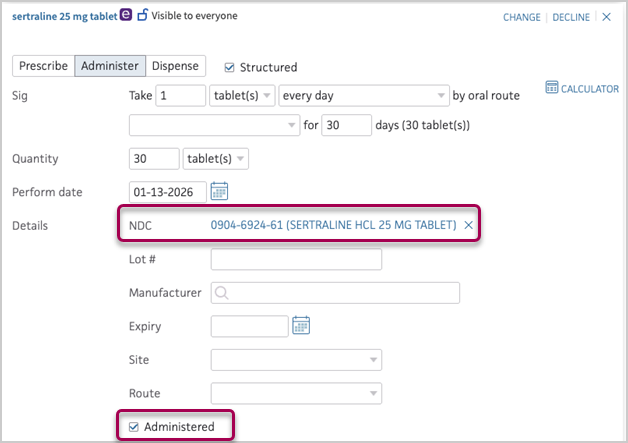Click the Manufacturer search magnifier icon
This screenshot has width=628, height=443.
point(221,293)
